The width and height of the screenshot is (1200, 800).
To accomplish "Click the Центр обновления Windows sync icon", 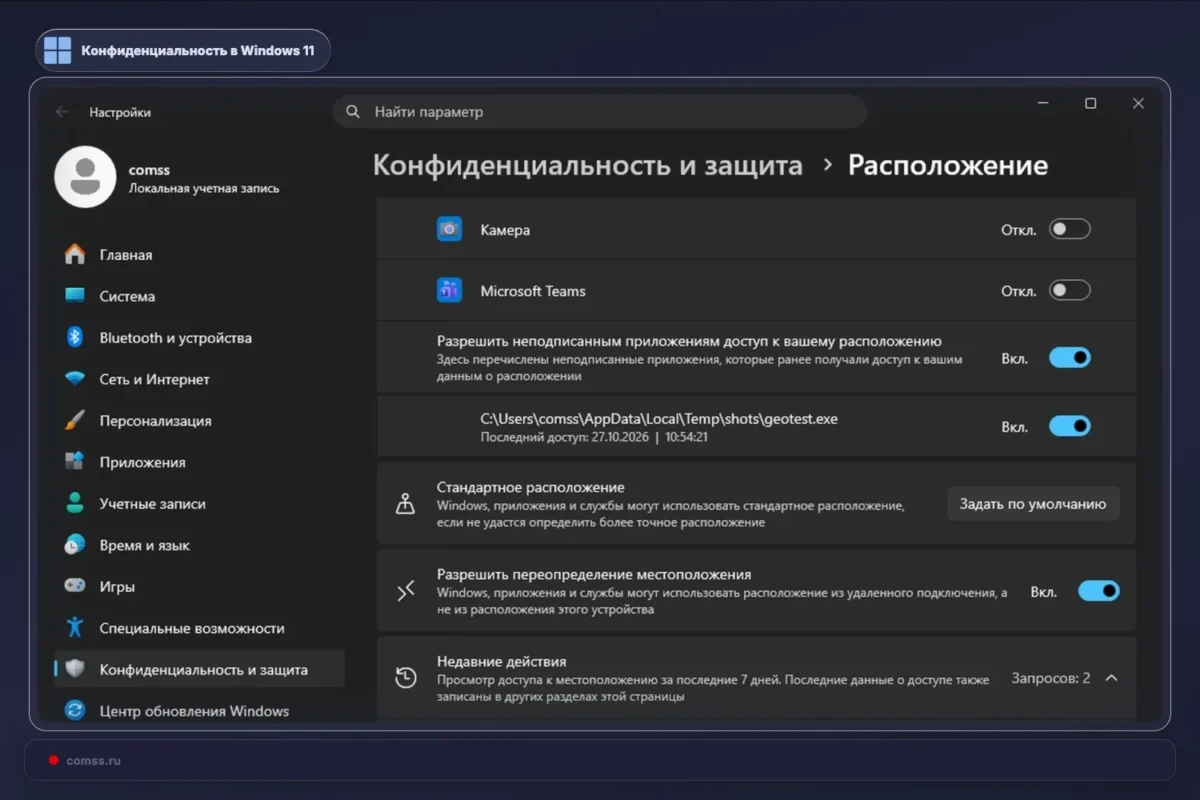I will (x=75, y=711).
